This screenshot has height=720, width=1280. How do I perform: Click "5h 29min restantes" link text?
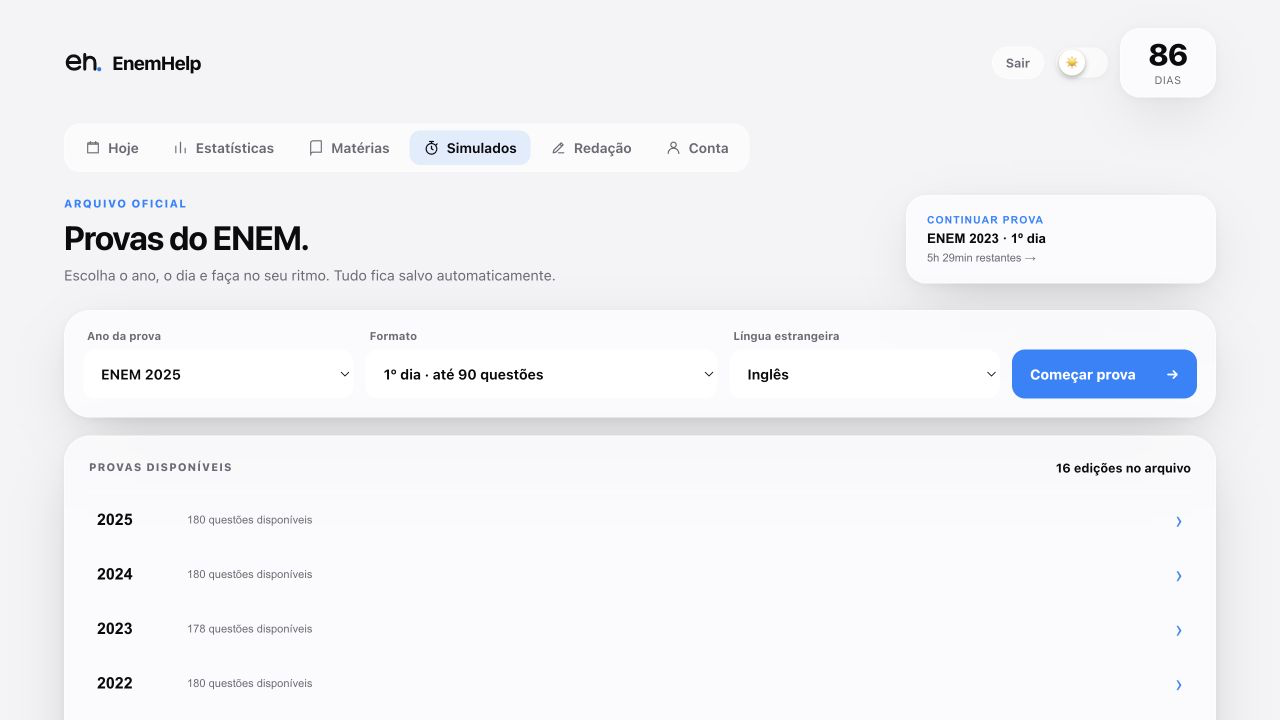click(981, 258)
